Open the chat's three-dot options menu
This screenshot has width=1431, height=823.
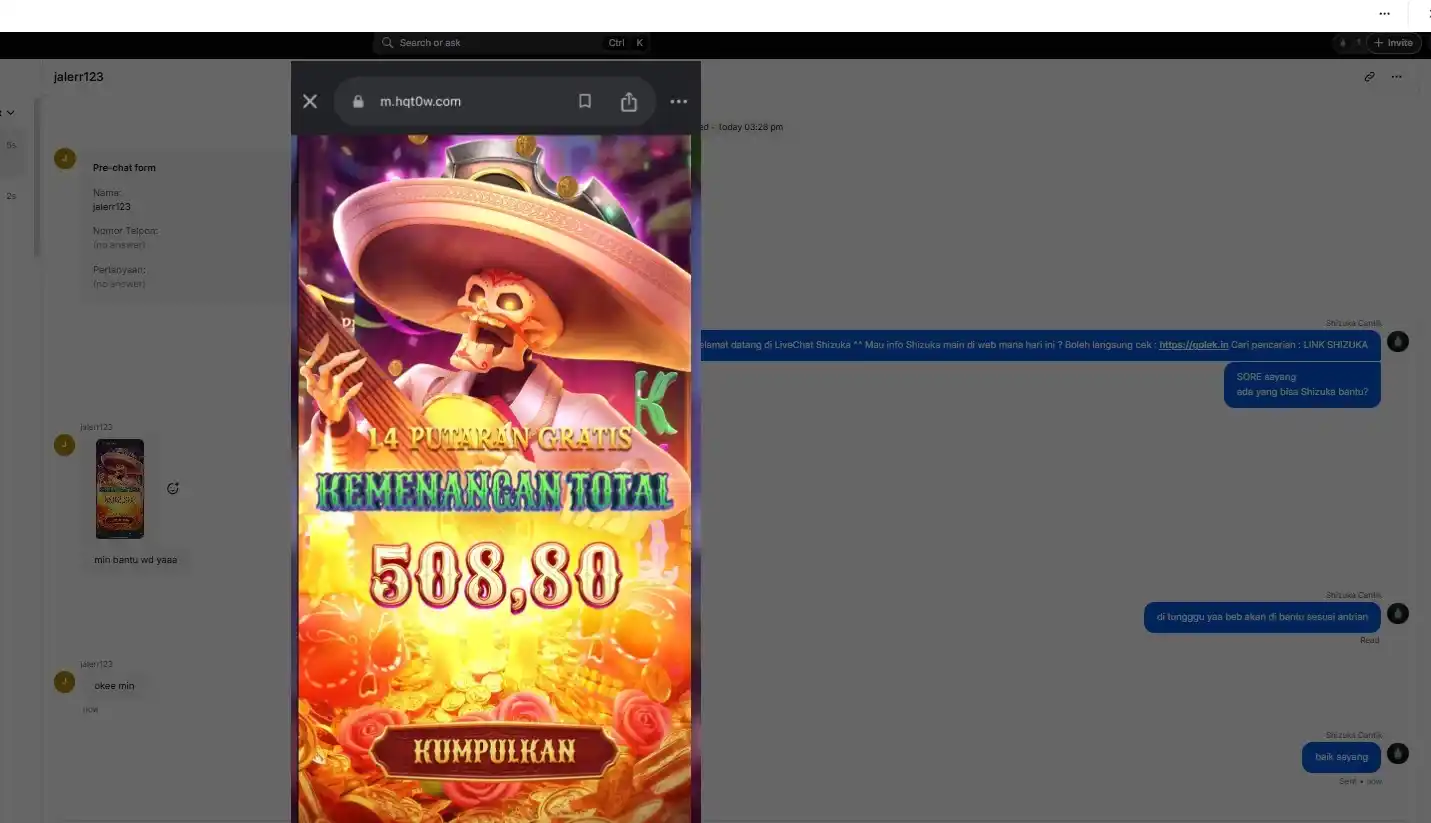tap(1397, 76)
